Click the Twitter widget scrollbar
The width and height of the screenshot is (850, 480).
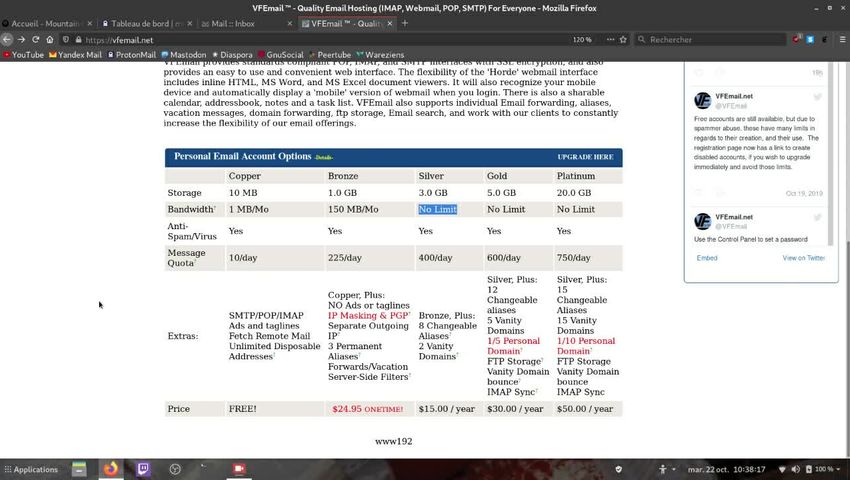[x=830, y=155]
